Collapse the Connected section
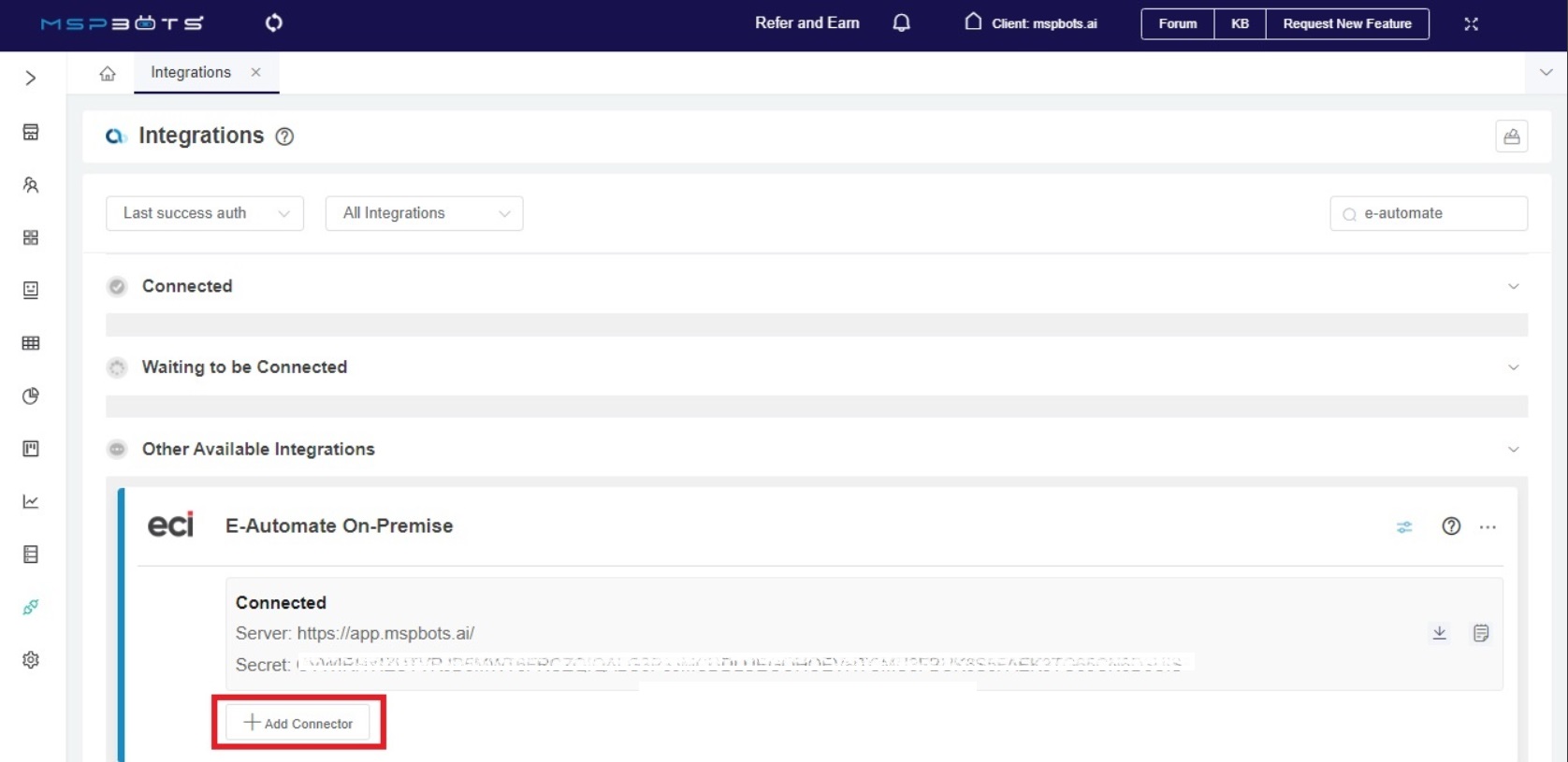 tap(1513, 286)
